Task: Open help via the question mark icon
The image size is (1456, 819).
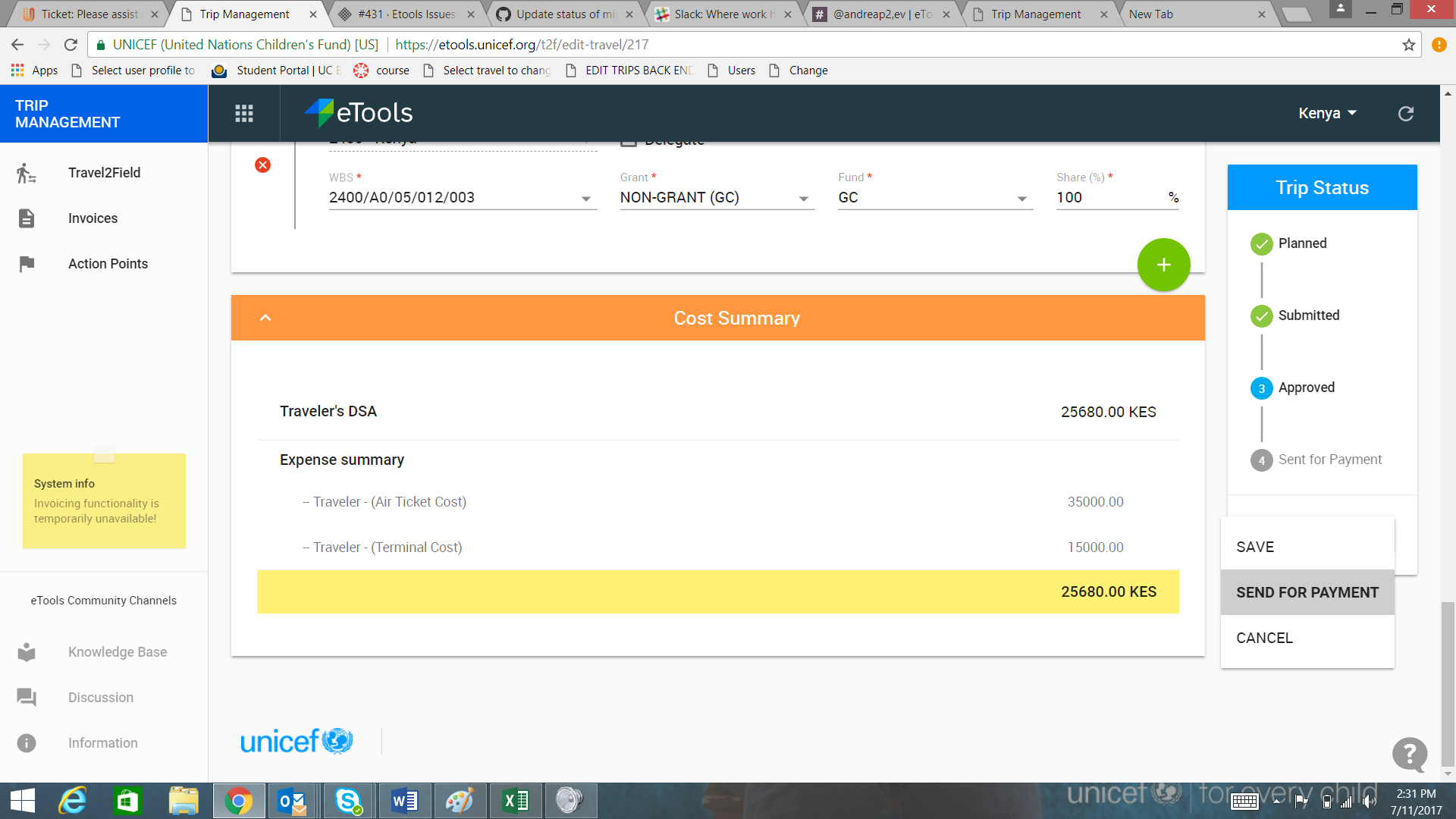Action: click(1409, 755)
